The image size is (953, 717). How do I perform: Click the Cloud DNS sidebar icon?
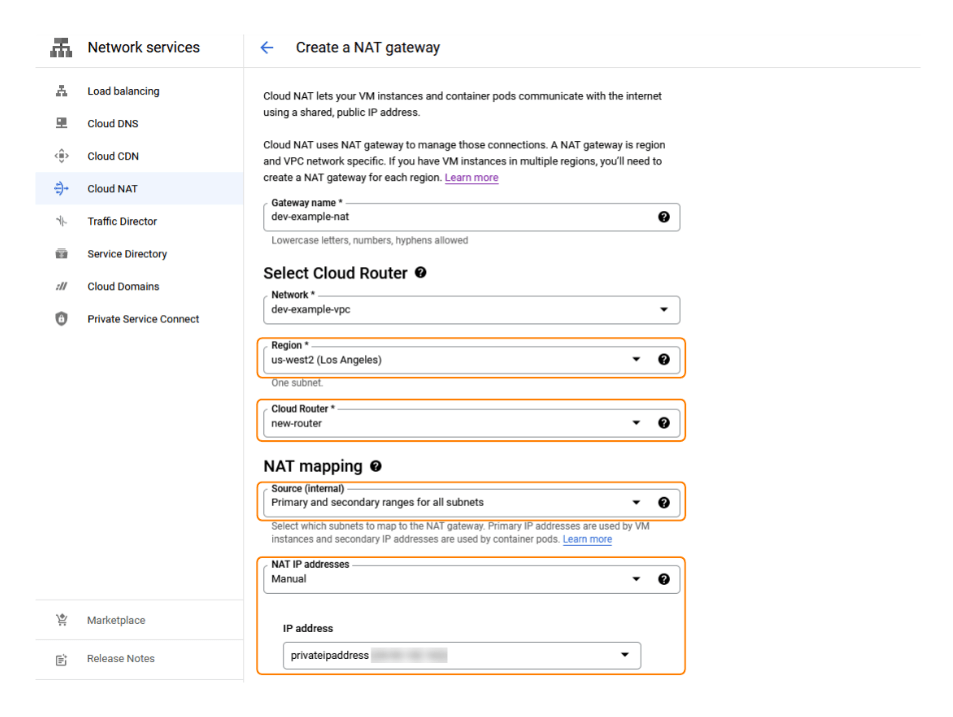click(61, 123)
